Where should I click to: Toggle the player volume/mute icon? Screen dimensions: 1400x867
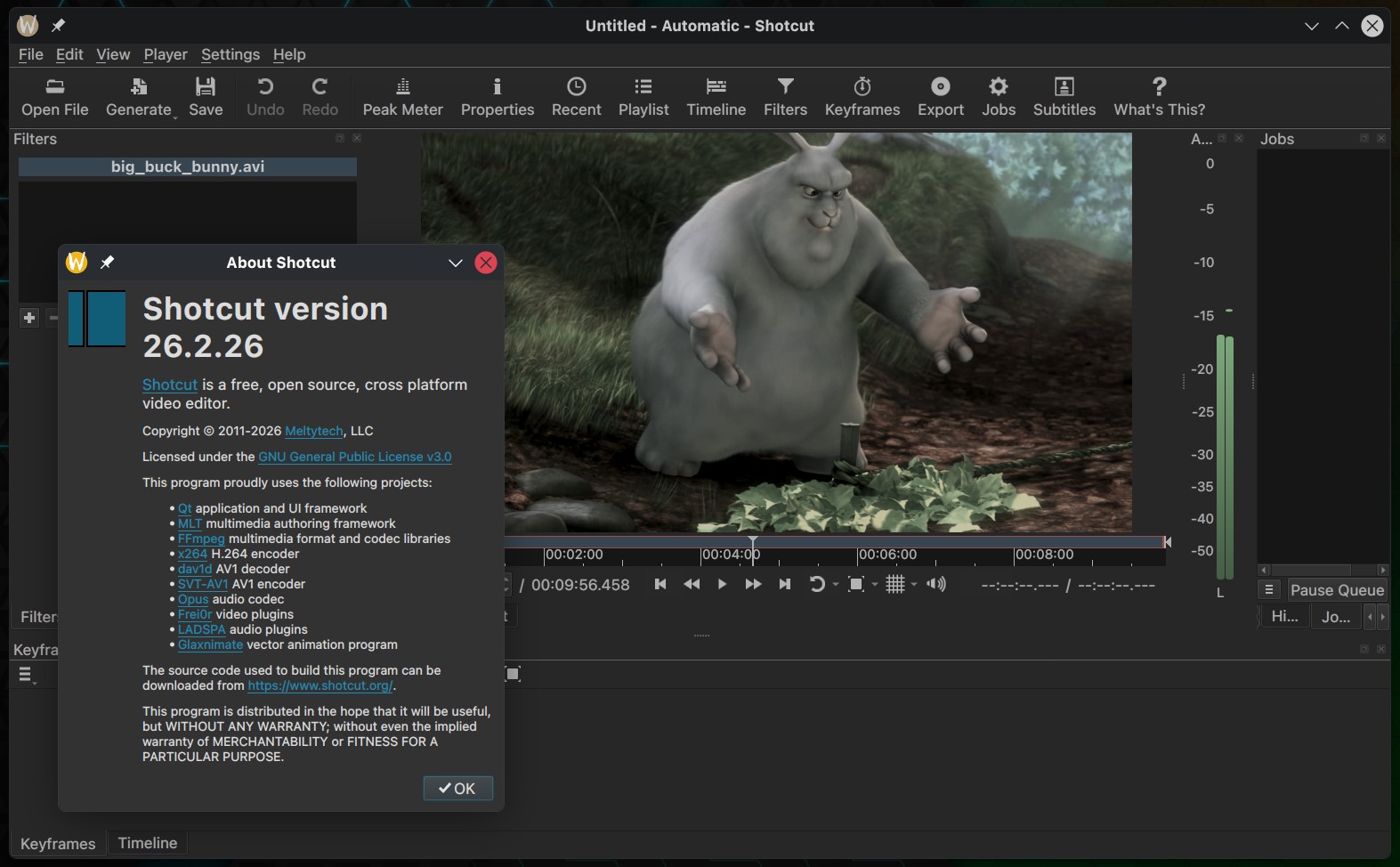935,584
